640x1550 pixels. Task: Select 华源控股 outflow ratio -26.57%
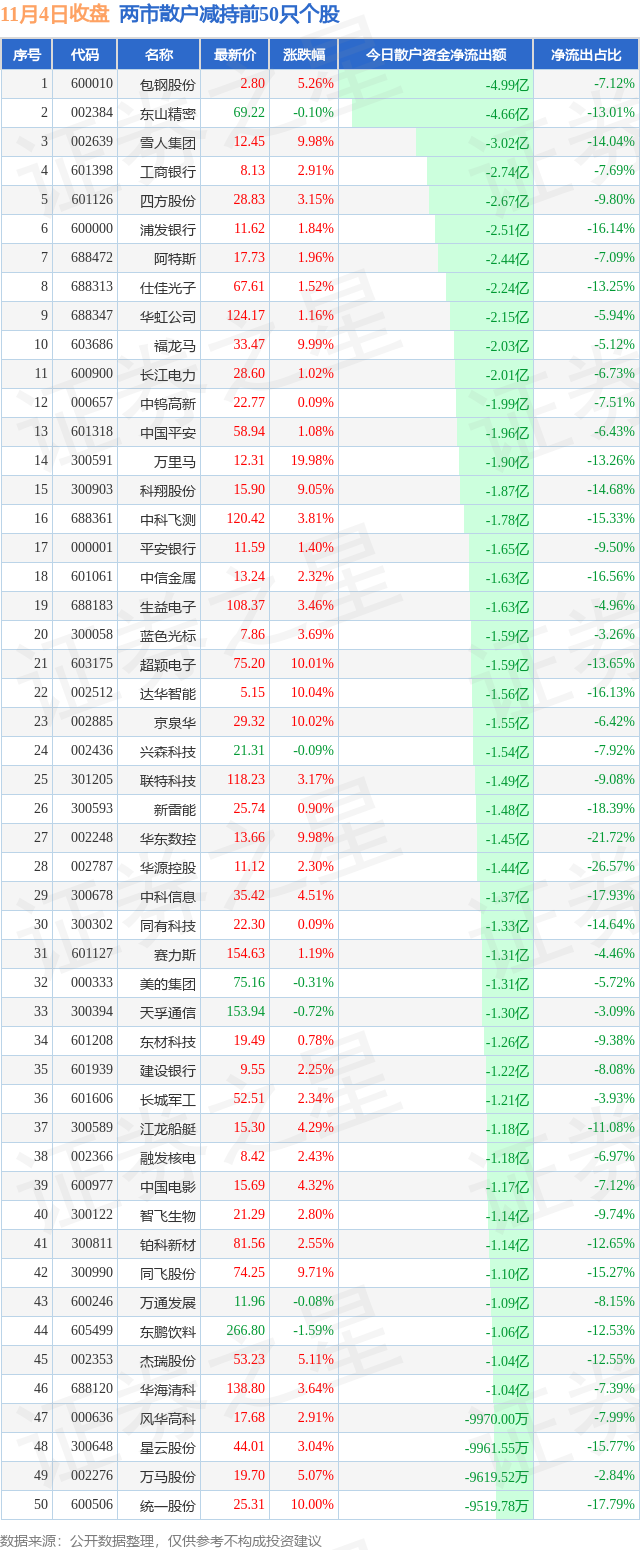612,868
